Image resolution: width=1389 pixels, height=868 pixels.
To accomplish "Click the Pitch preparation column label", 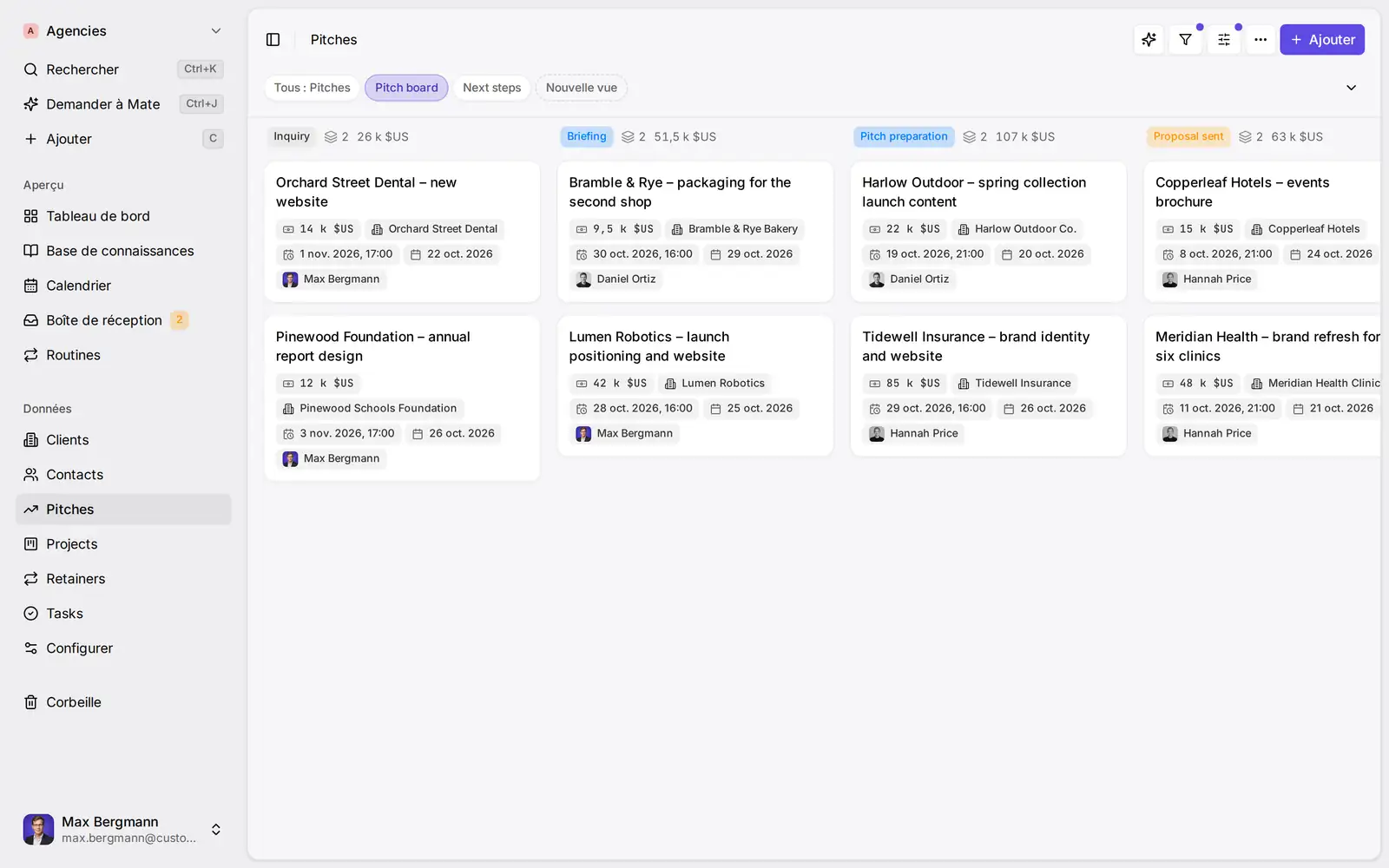I will click(904, 136).
